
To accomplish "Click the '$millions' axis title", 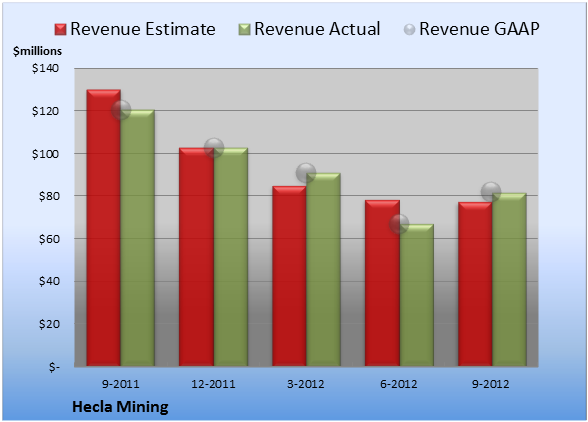I will coord(37,51).
